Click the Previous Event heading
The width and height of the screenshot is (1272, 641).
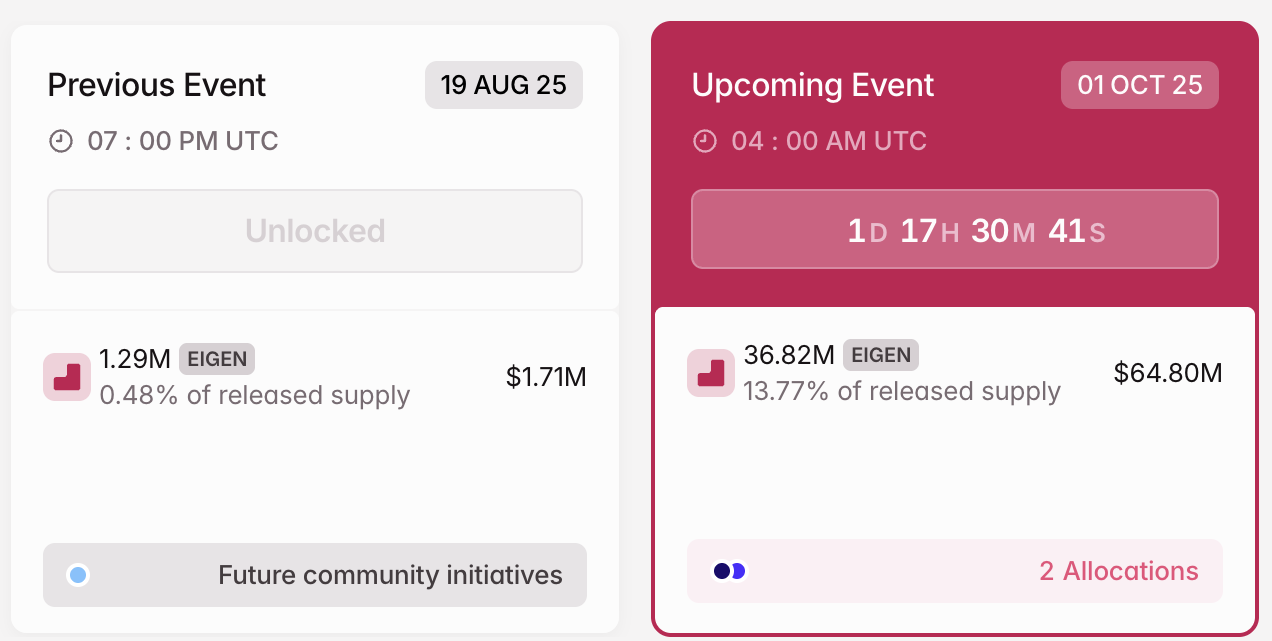tap(157, 85)
